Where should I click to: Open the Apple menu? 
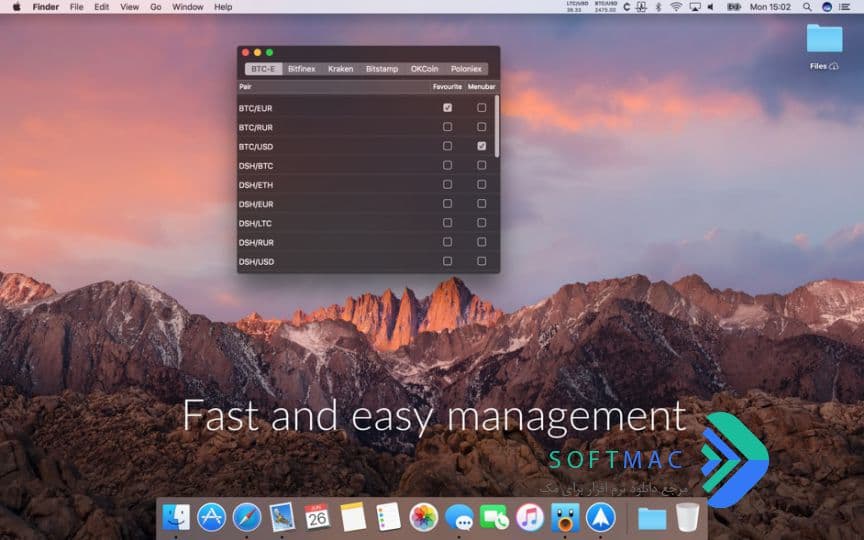coord(17,7)
